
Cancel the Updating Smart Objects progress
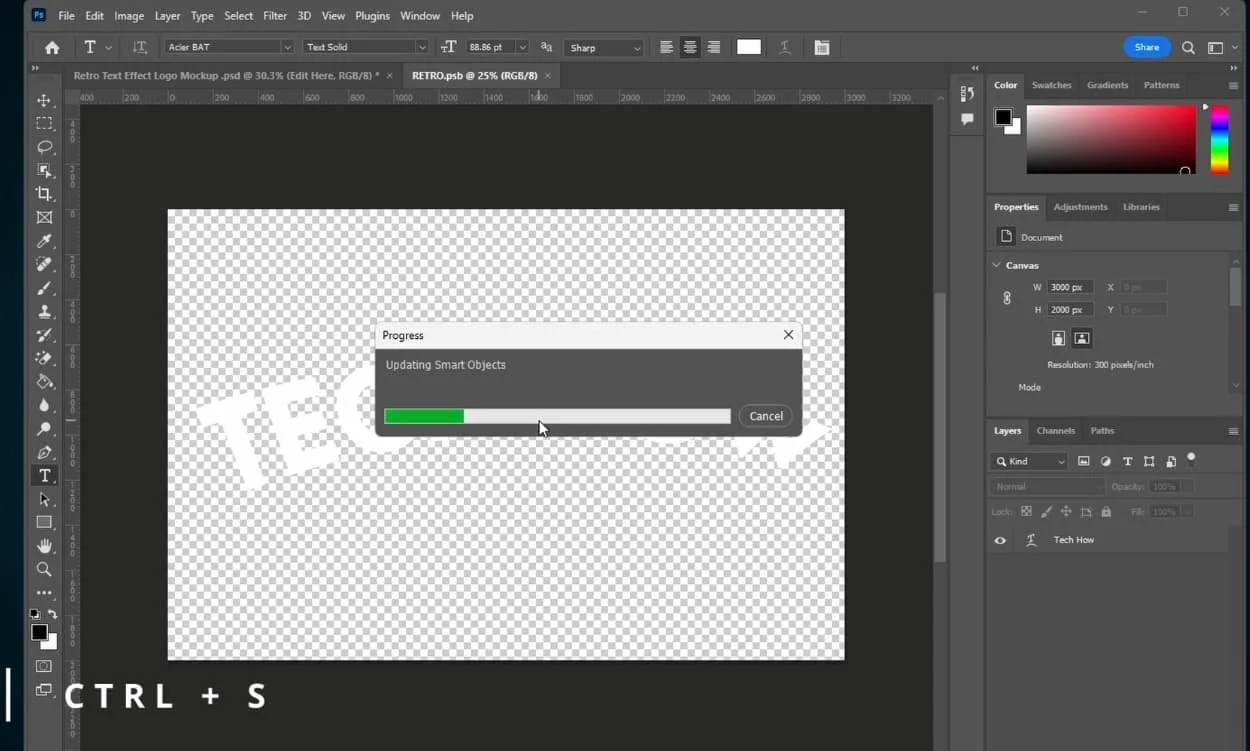click(766, 416)
